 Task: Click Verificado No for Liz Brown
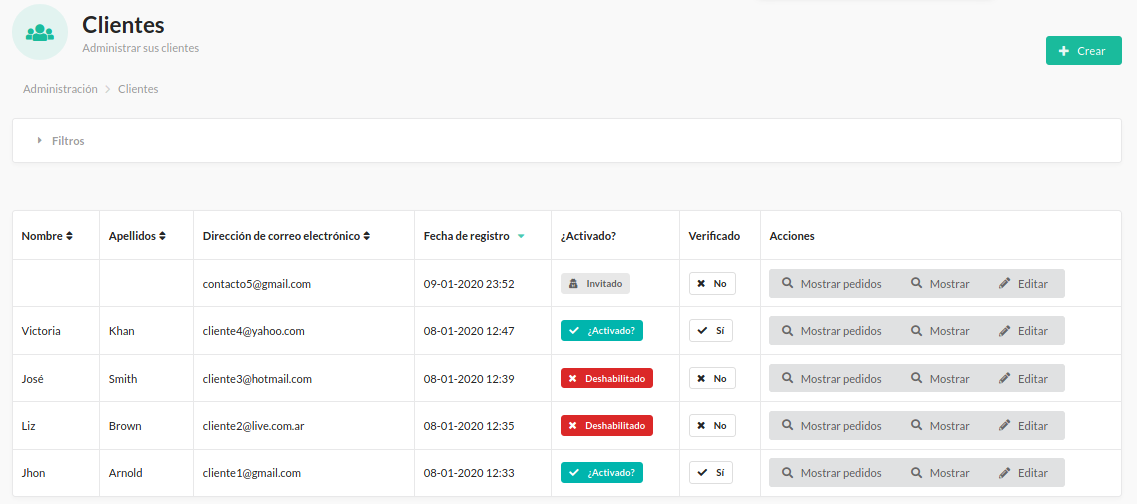click(712, 426)
